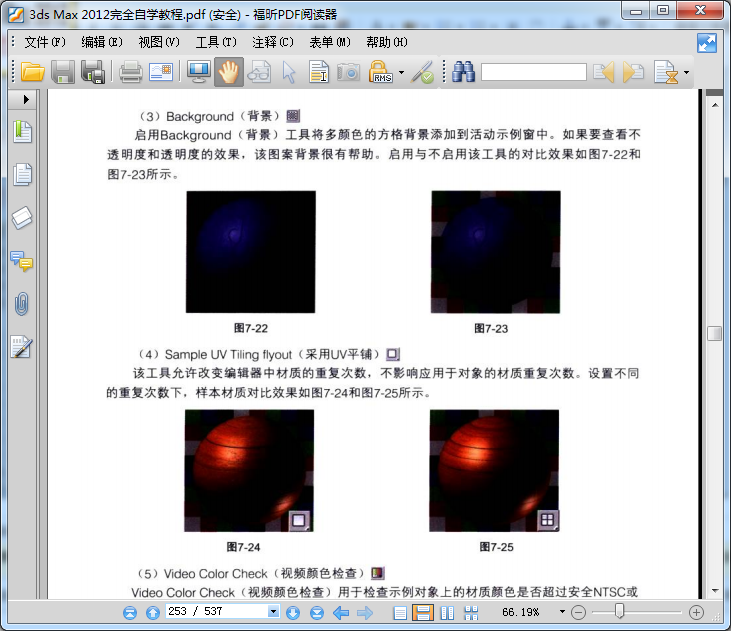Image resolution: width=731 pixels, height=631 pixels.
Task: Open the Layers panel icon
Action: [x=22, y=218]
